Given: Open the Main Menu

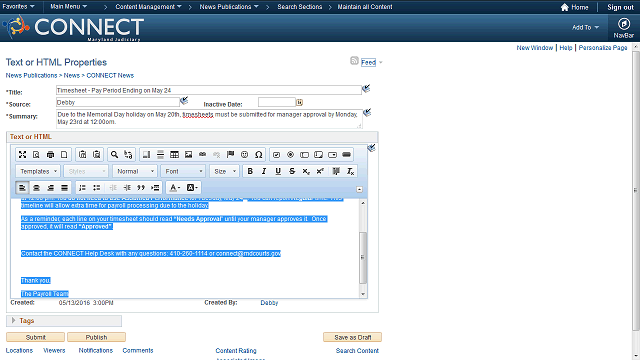Looking at the screenshot, I should coord(69,7).
